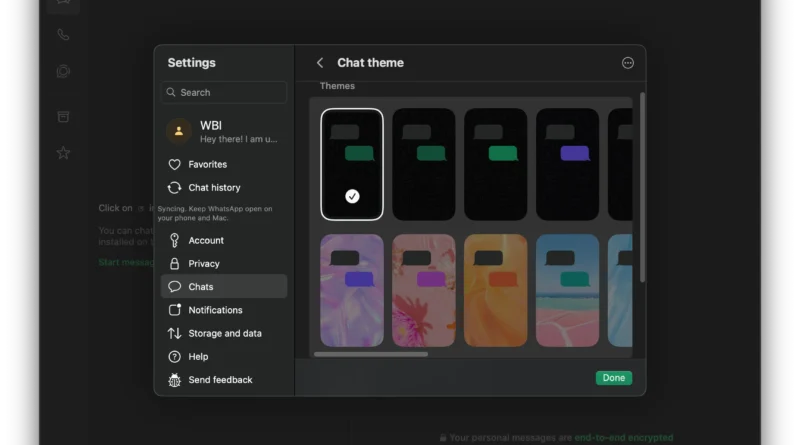Click the Favorites heart icon

174,164
